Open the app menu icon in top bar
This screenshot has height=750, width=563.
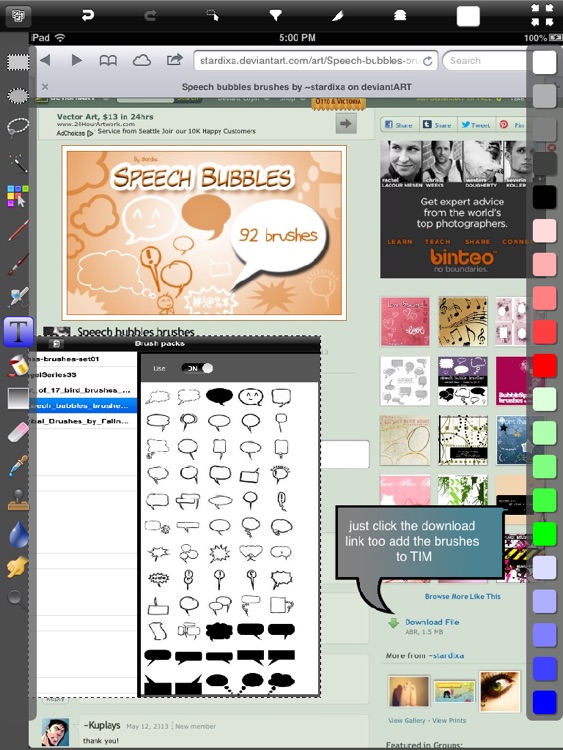click(x=18, y=16)
